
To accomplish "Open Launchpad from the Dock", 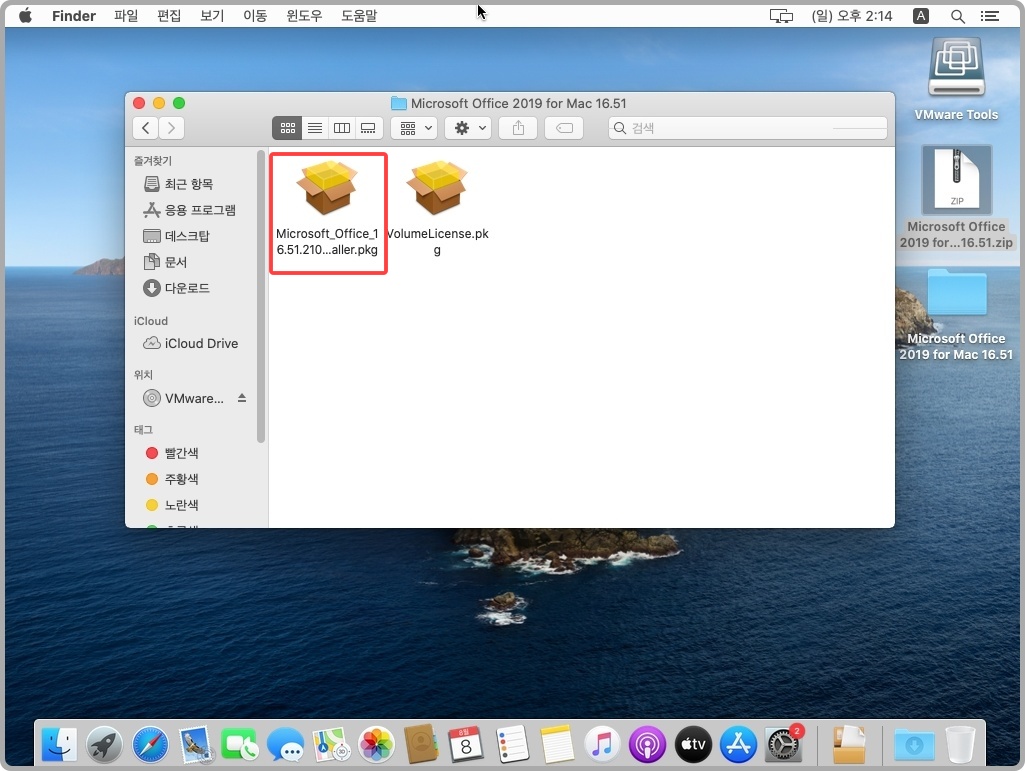I will coord(104,744).
